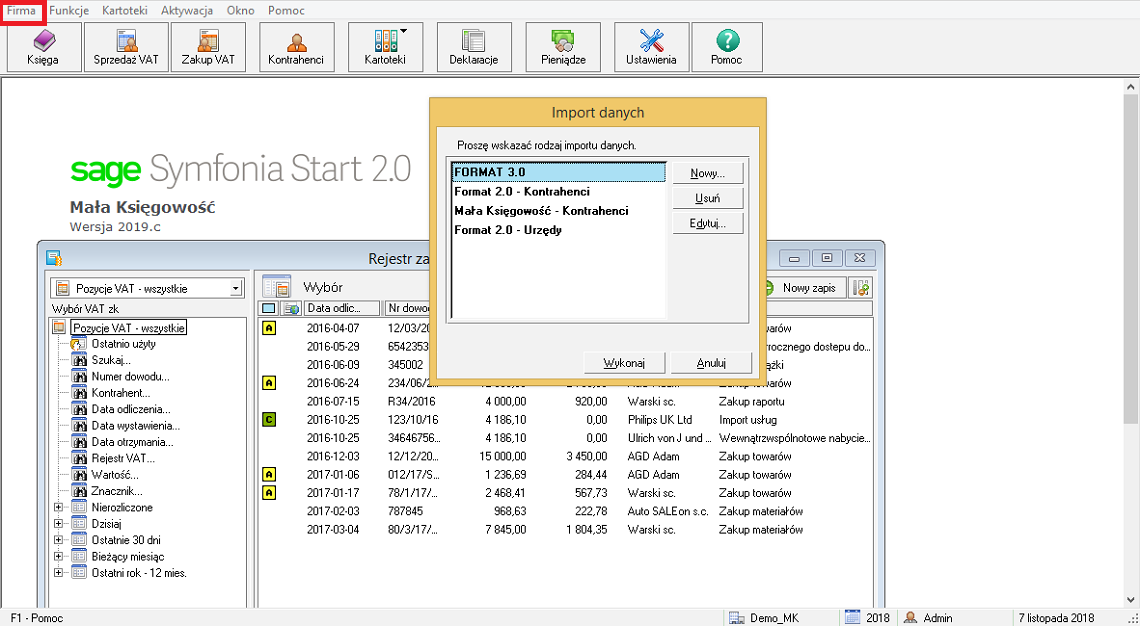
Task: Click the Sprzedaż VAT toolbar icon
Action: pos(126,47)
